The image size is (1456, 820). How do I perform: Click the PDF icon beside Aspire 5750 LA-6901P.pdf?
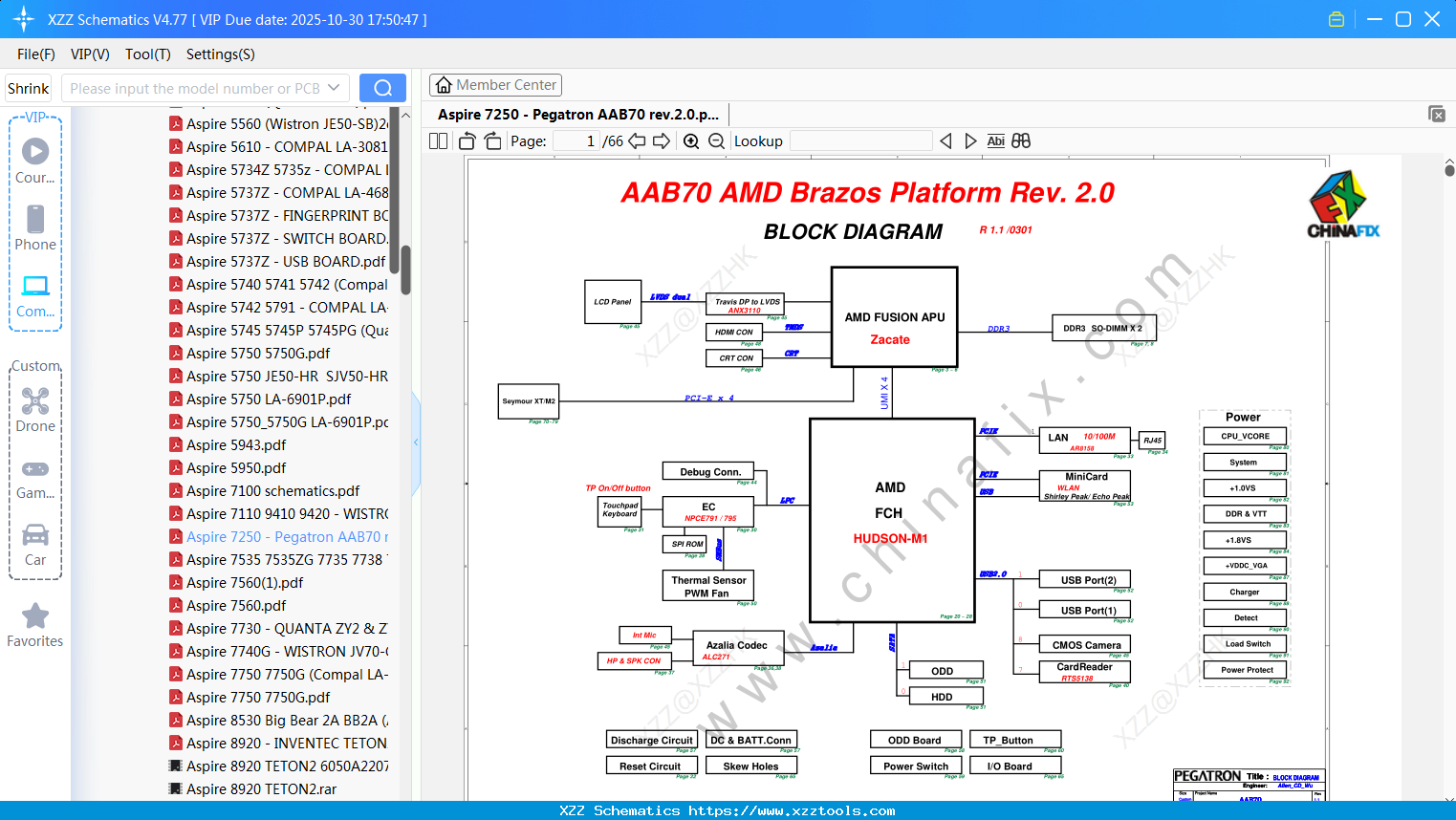(x=176, y=399)
